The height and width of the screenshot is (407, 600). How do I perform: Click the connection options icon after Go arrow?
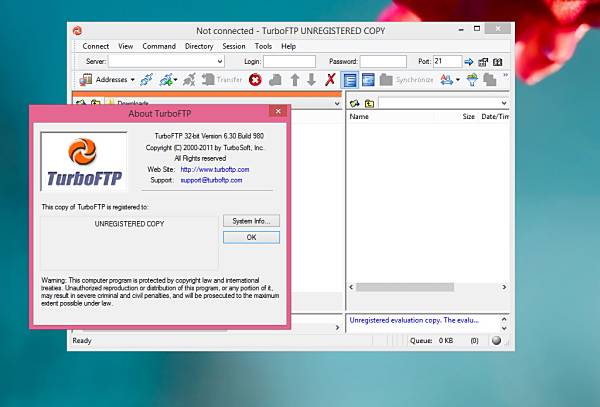point(483,62)
